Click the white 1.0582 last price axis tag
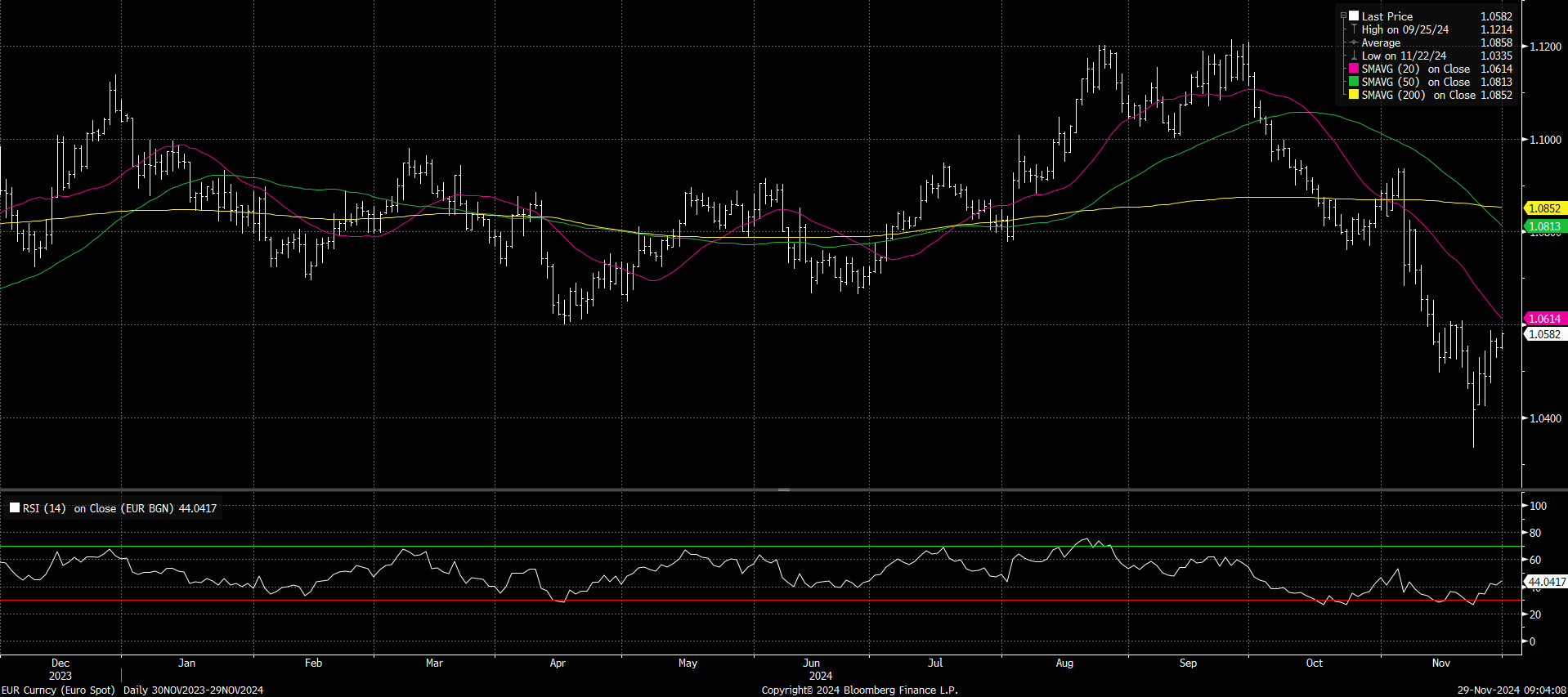Viewport: 1568px width, 697px height. pyautogui.click(x=1544, y=334)
